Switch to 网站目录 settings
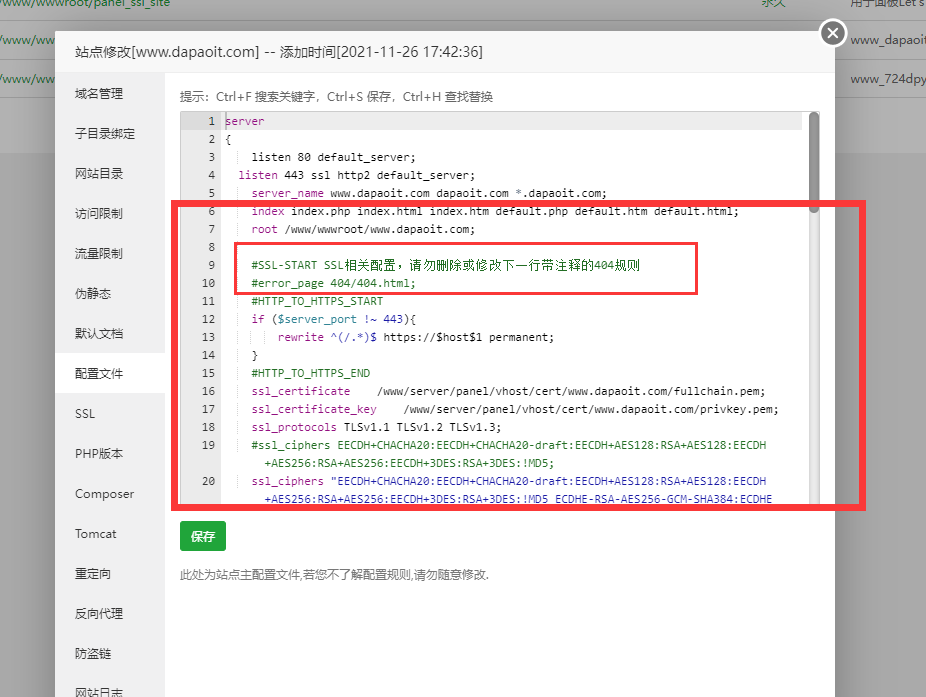Screen dimensions: 926x697 click(x=99, y=174)
